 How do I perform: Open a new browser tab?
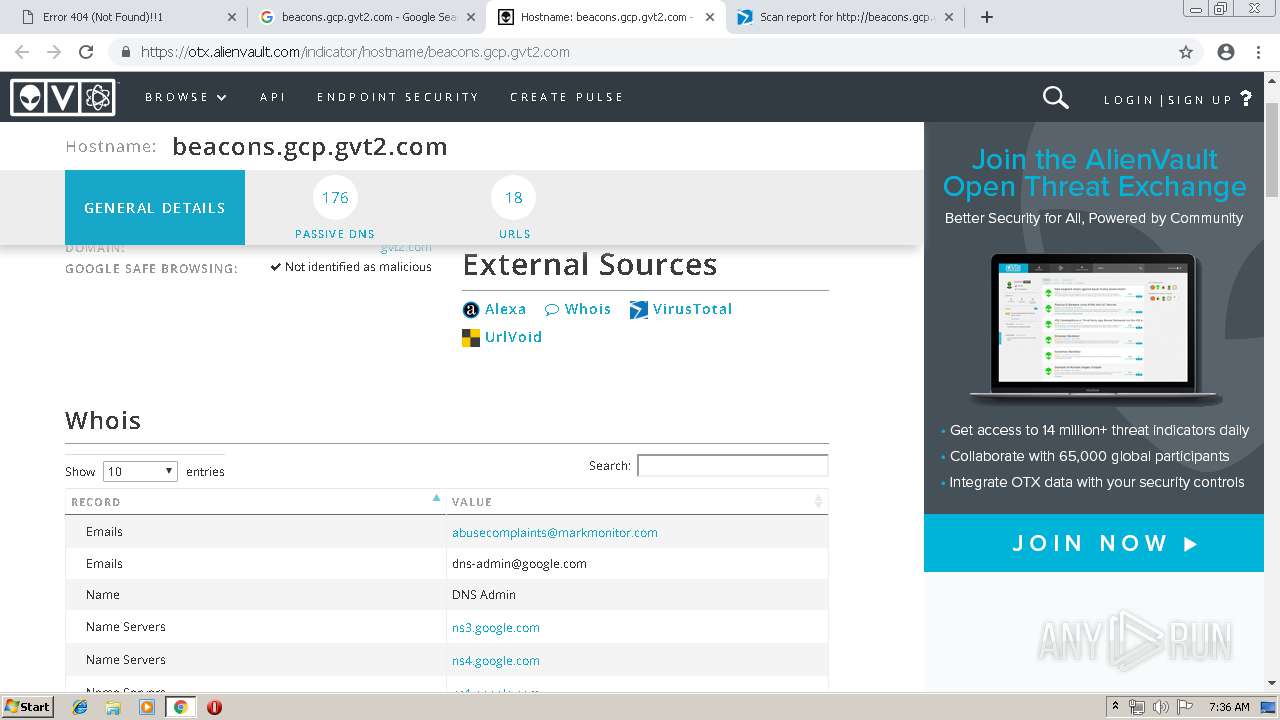[986, 17]
